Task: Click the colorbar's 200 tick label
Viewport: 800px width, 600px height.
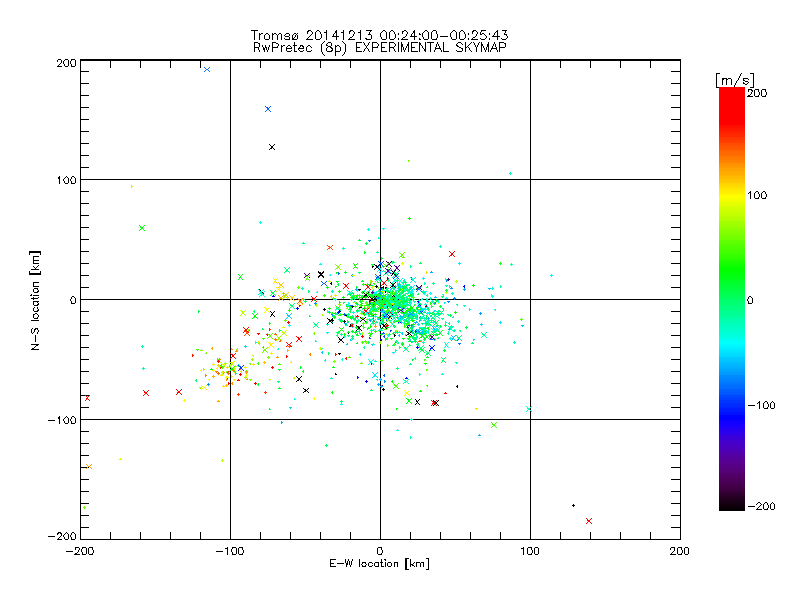Action: pyautogui.click(x=757, y=93)
